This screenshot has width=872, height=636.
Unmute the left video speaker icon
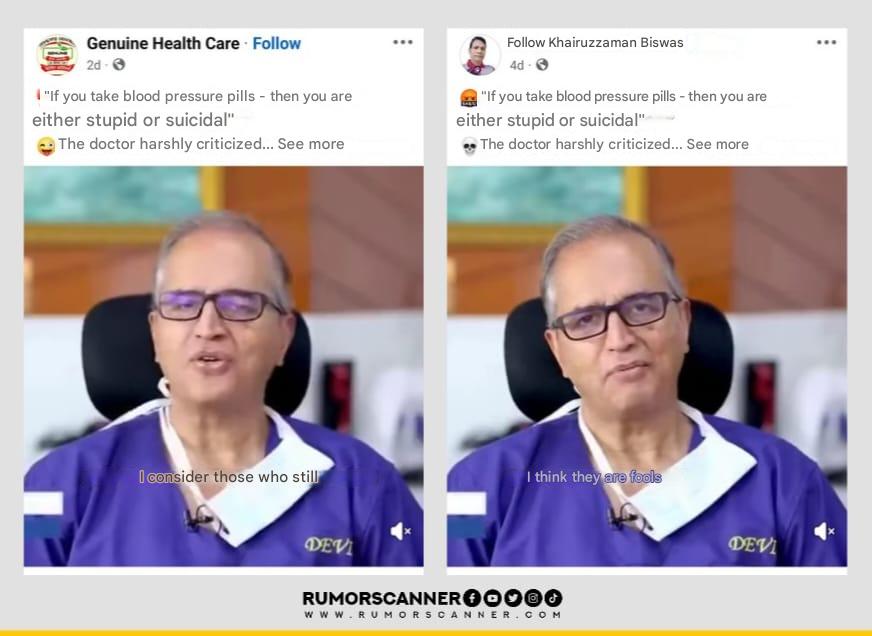tap(400, 531)
